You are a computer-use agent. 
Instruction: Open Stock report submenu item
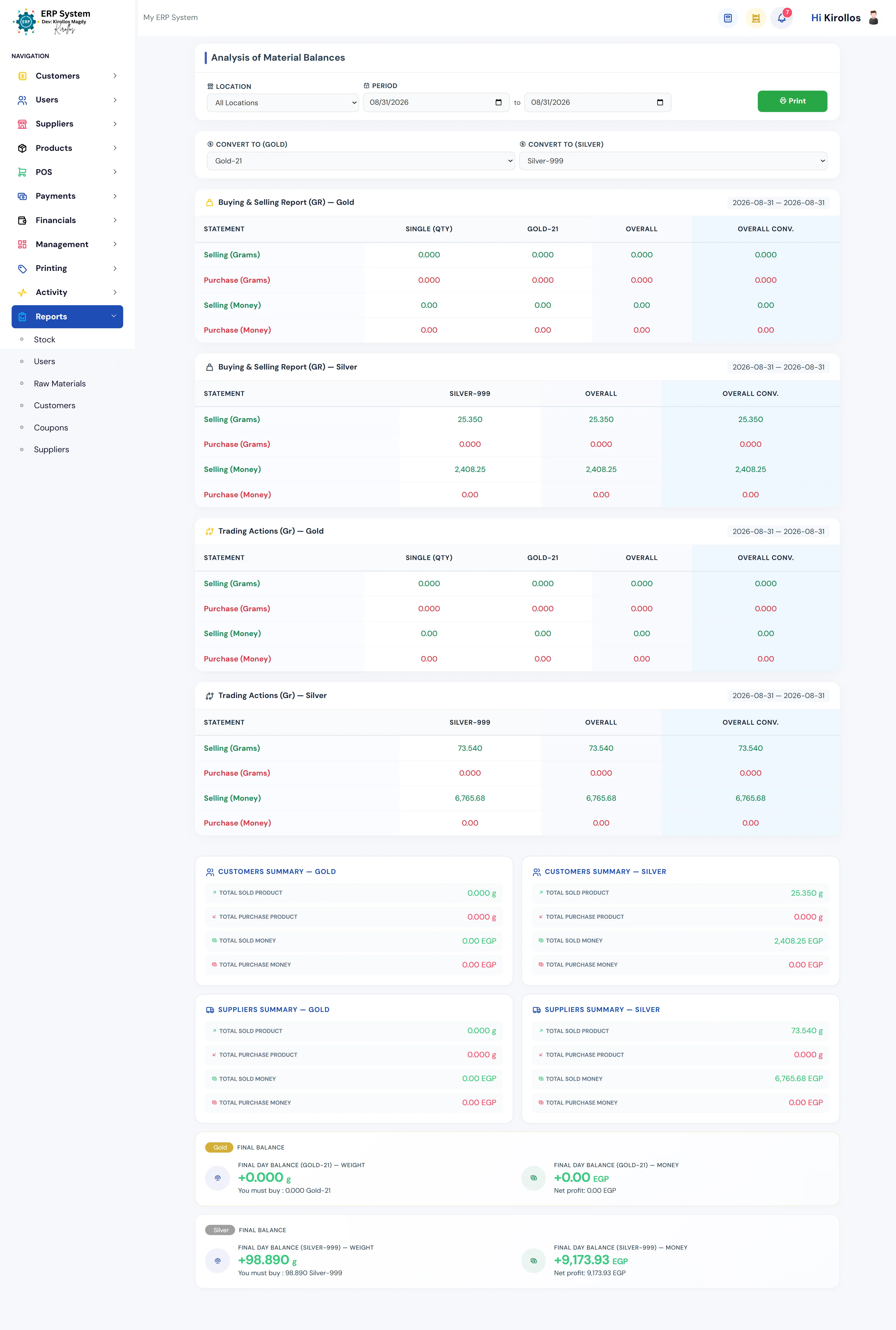[x=45, y=340]
